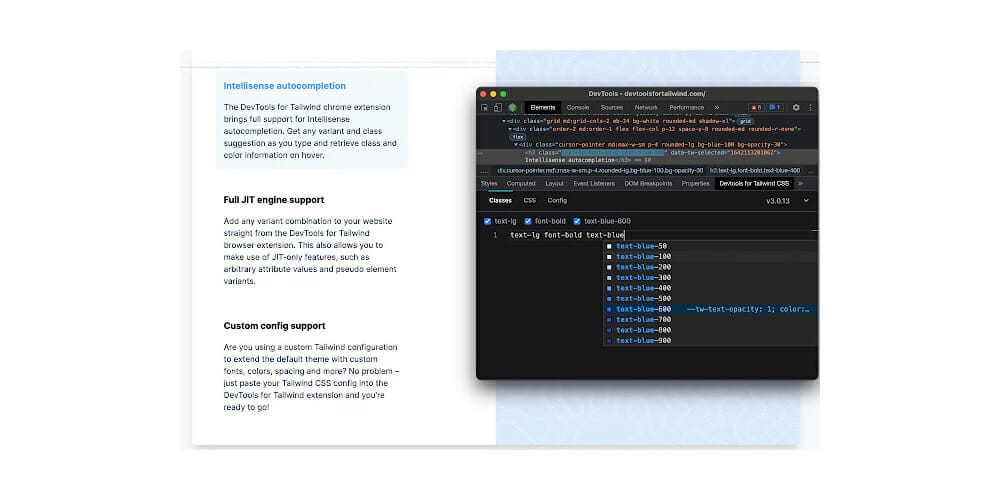Viewport: 1000px width, 500px height.
Task: Click the text-blue-50 suggestion color square
Action: [609, 246]
